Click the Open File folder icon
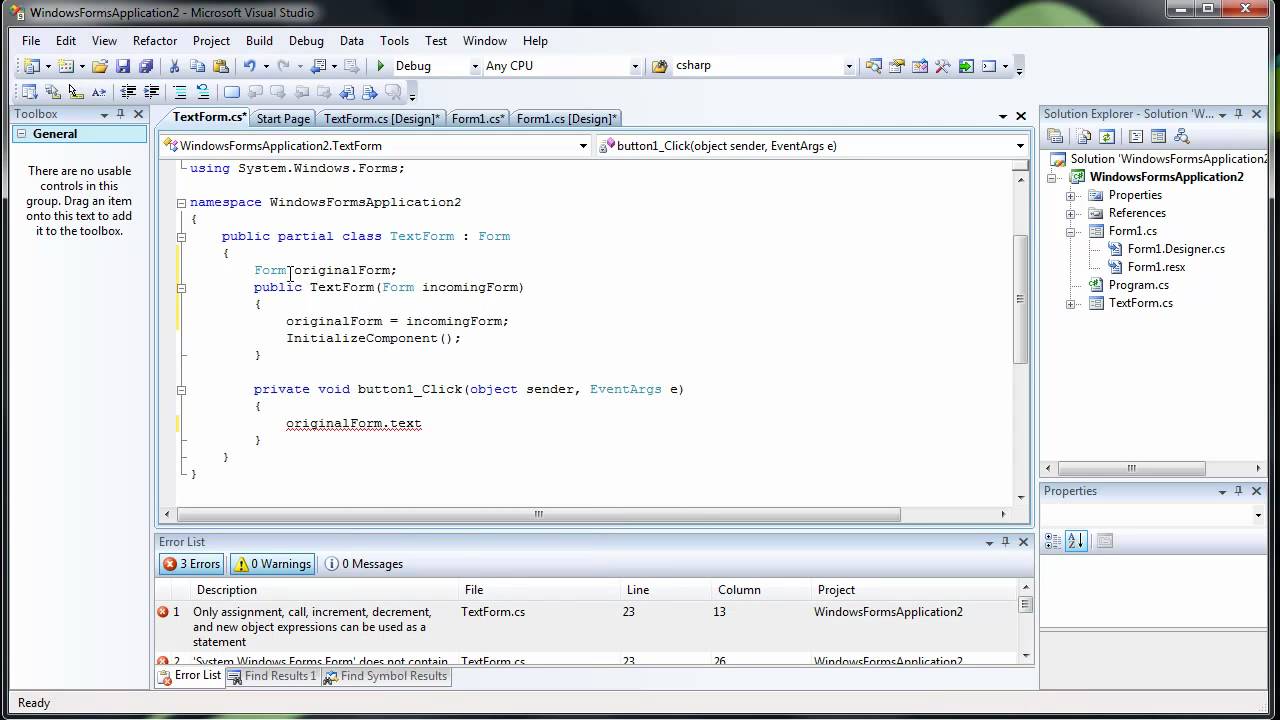 [99, 66]
